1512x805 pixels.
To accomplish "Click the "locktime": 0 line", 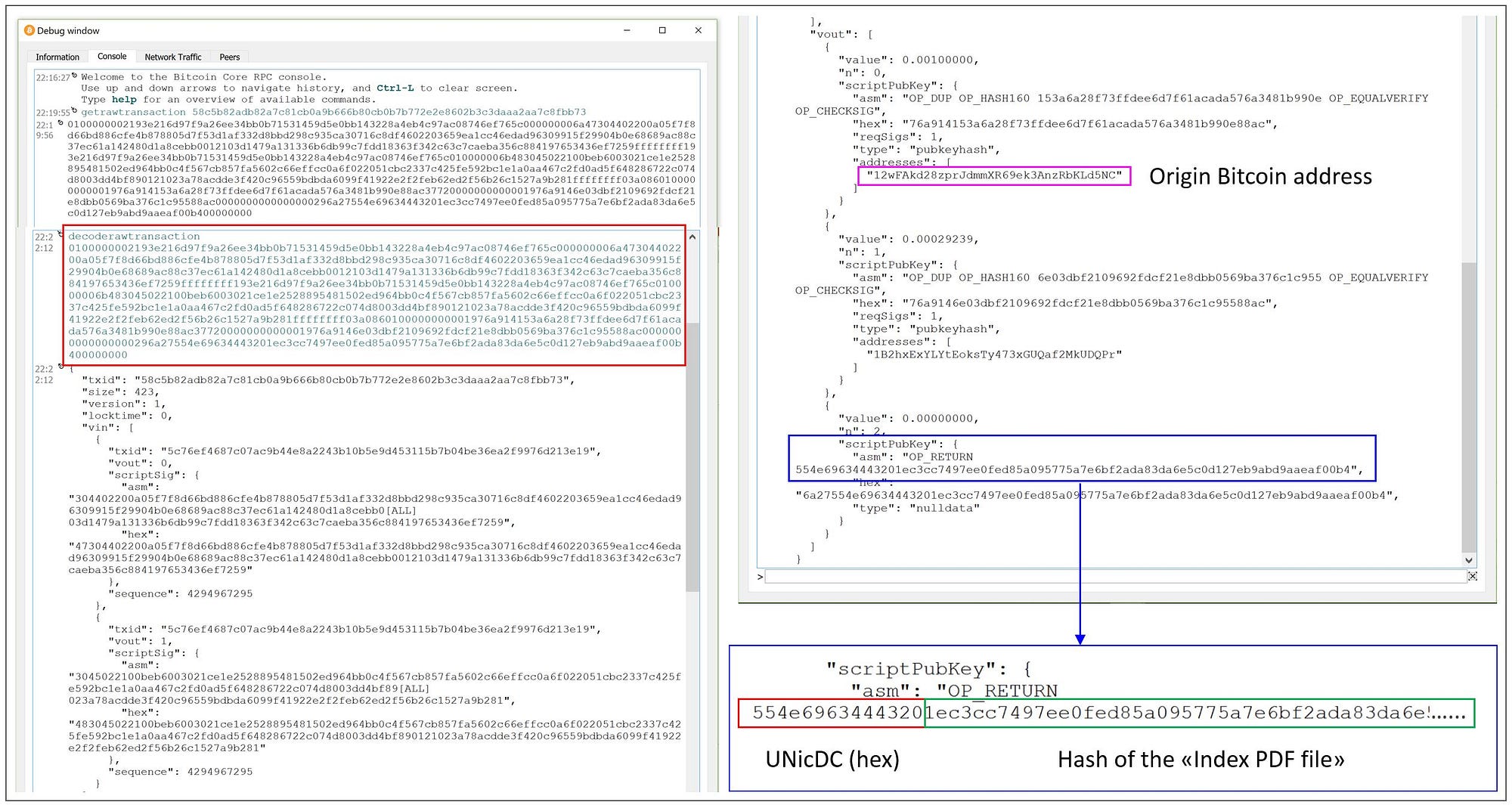I will [x=127, y=416].
